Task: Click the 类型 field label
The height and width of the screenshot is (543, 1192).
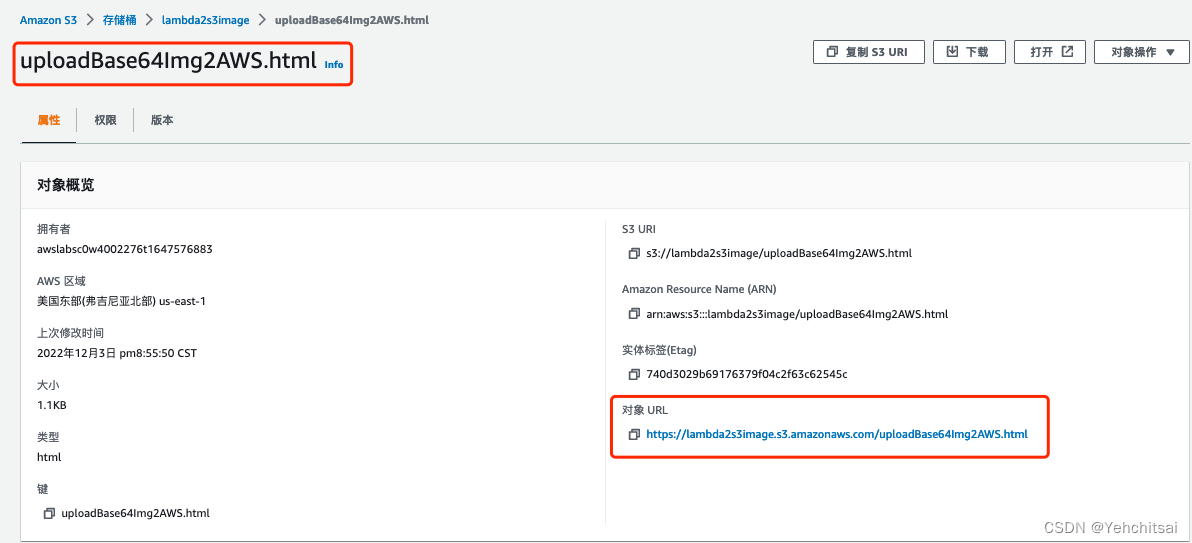Action: pos(48,437)
